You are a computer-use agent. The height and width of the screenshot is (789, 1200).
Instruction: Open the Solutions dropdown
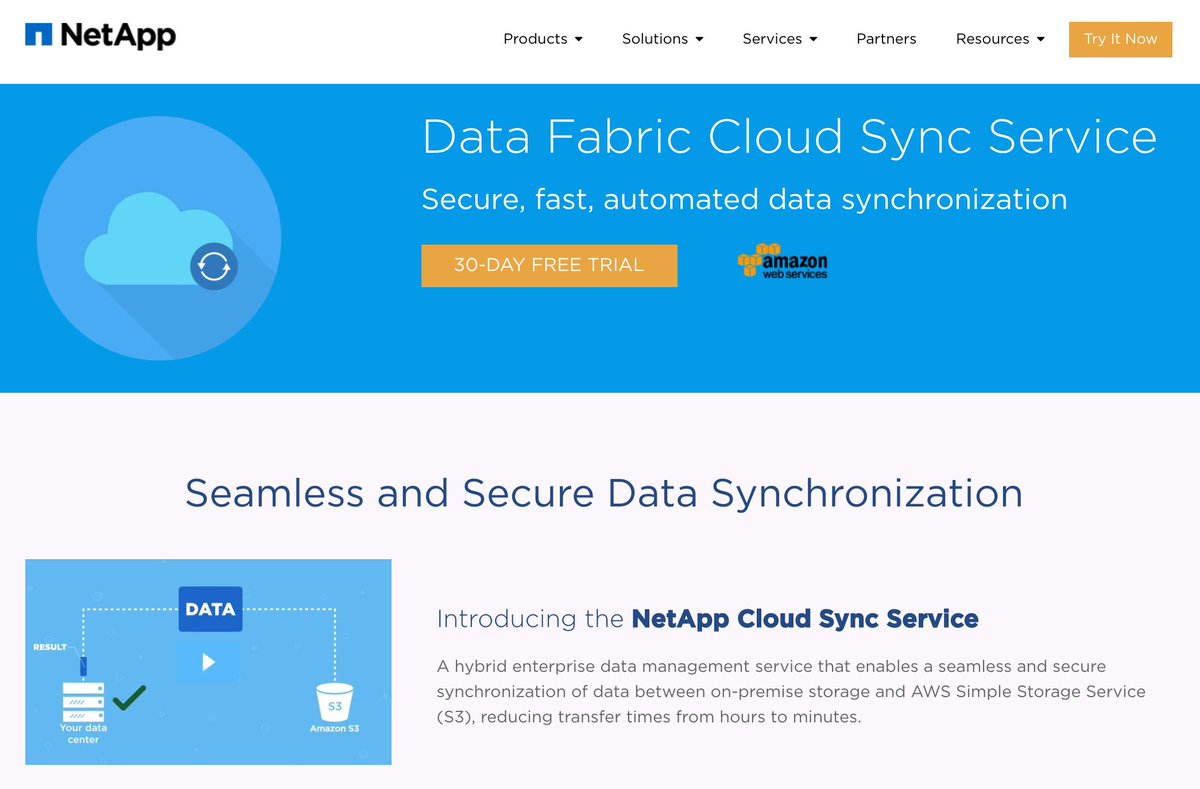662,39
